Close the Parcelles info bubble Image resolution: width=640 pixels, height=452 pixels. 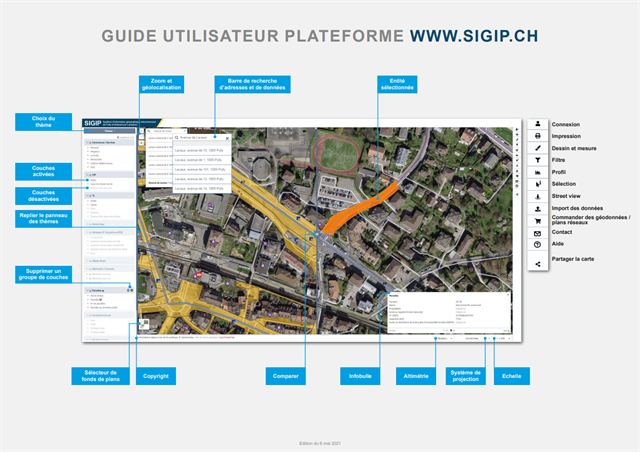(508, 294)
